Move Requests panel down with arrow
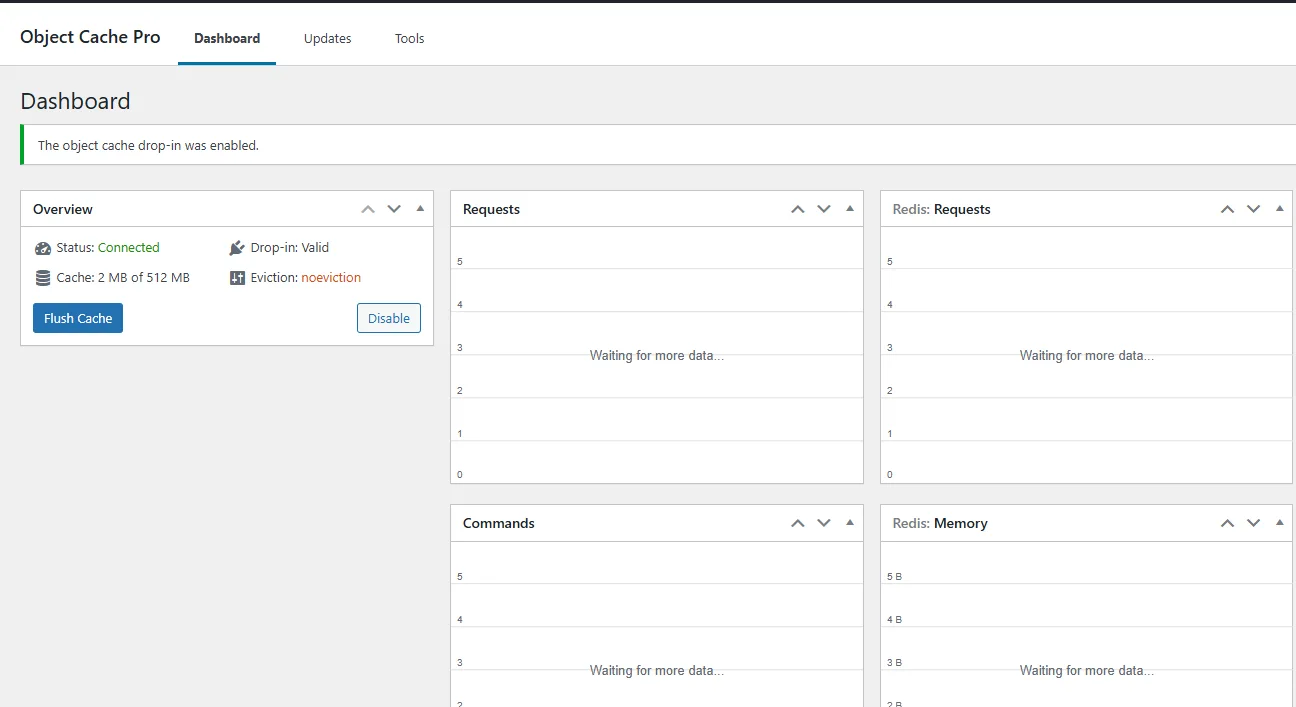 coord(824,209)
